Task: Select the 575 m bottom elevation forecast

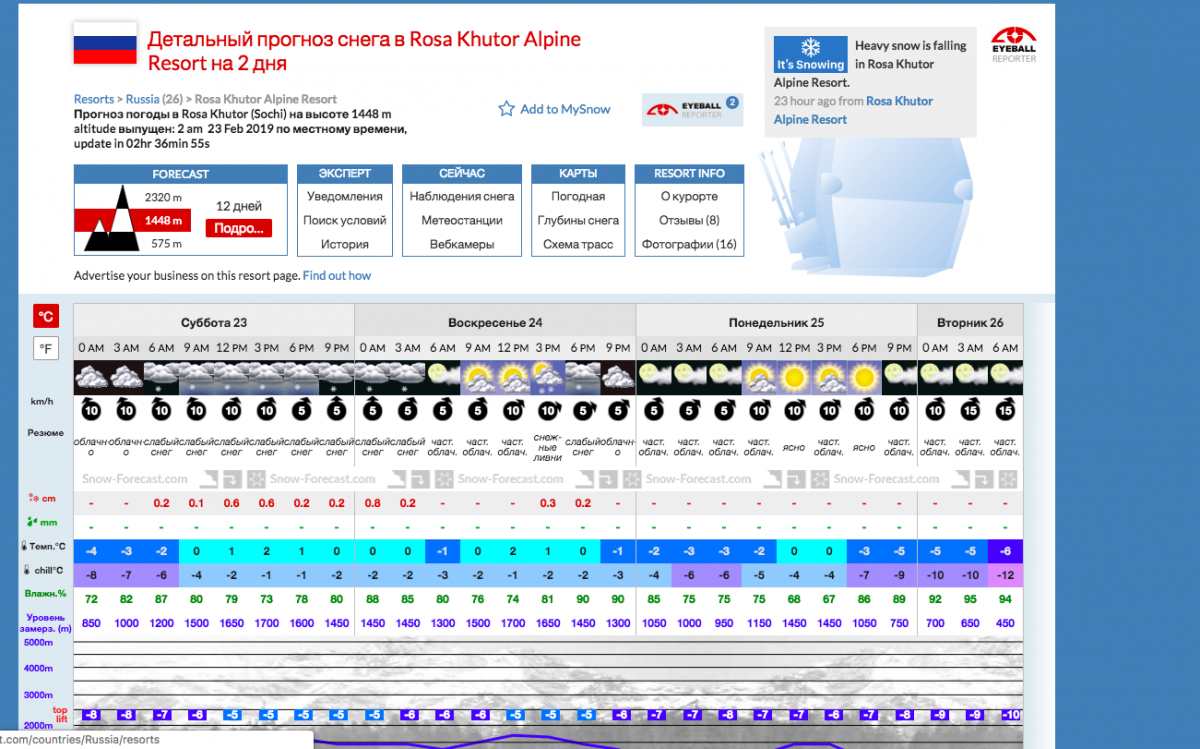Action: [166, 244]
